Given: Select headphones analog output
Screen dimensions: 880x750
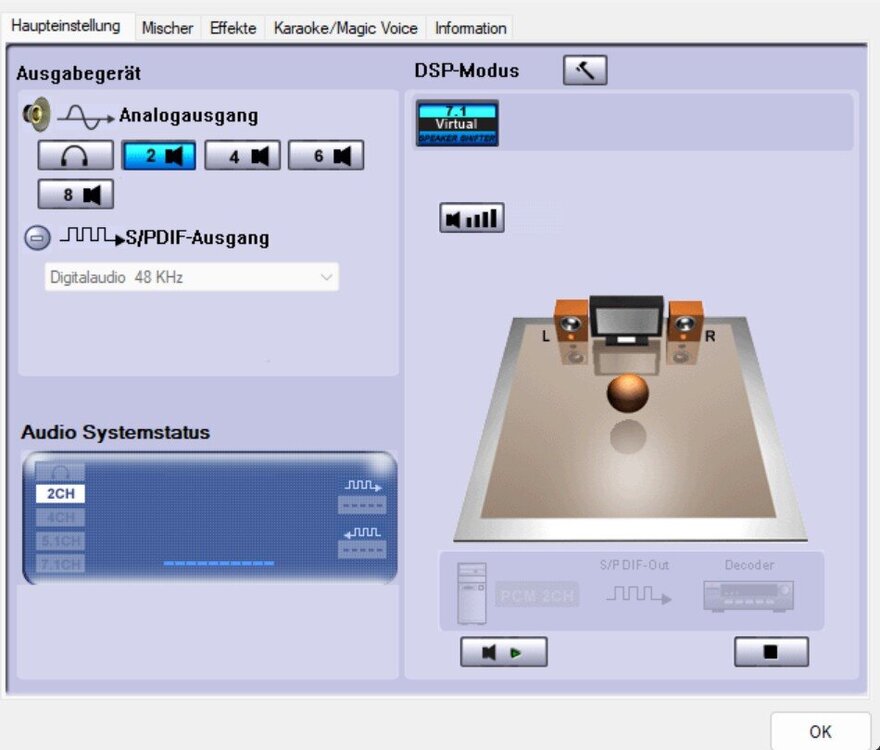Looking at the screenshot, I should [75, 156].
